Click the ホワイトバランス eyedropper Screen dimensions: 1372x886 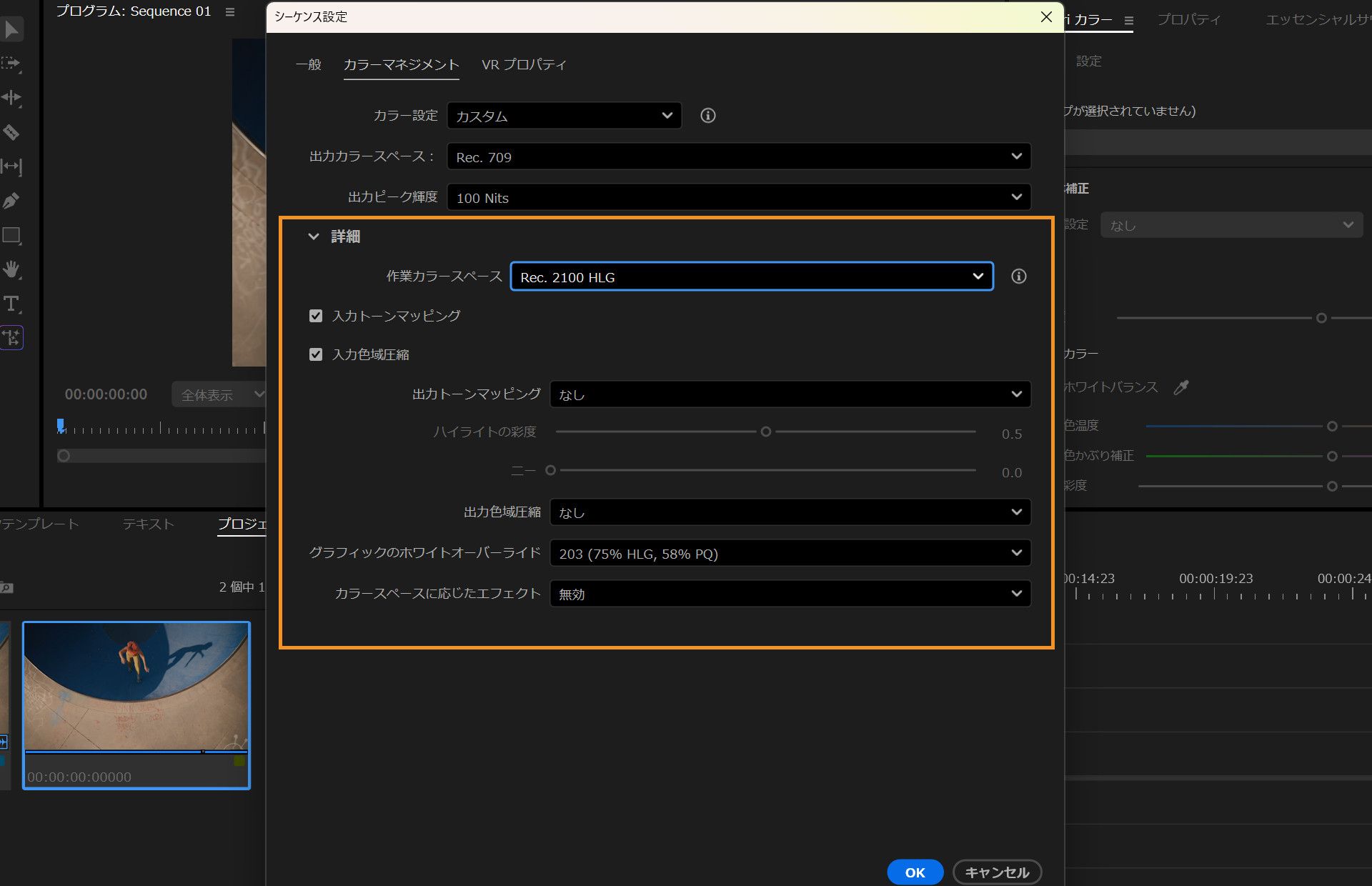tap(1183, 387)
